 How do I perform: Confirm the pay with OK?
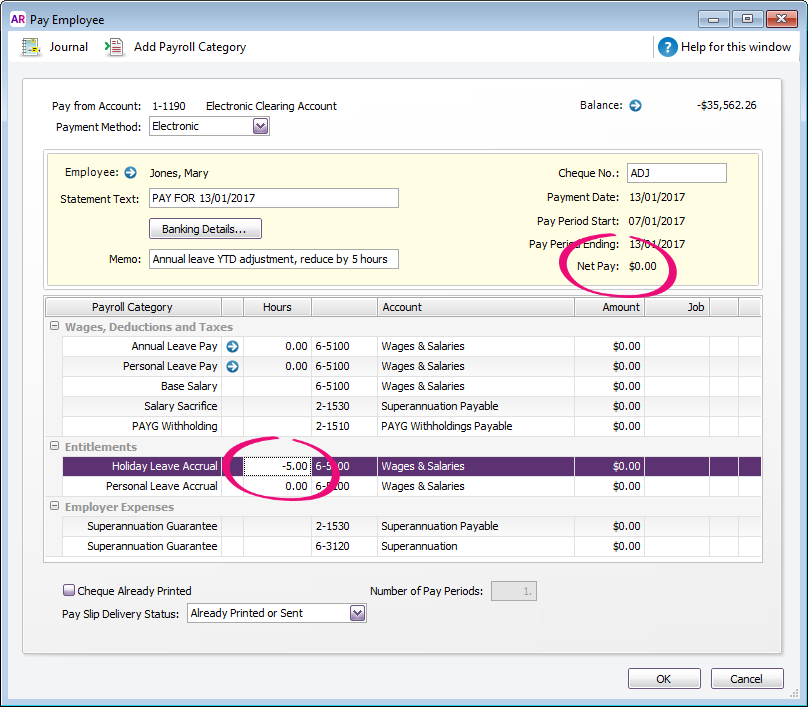point(663,678)
